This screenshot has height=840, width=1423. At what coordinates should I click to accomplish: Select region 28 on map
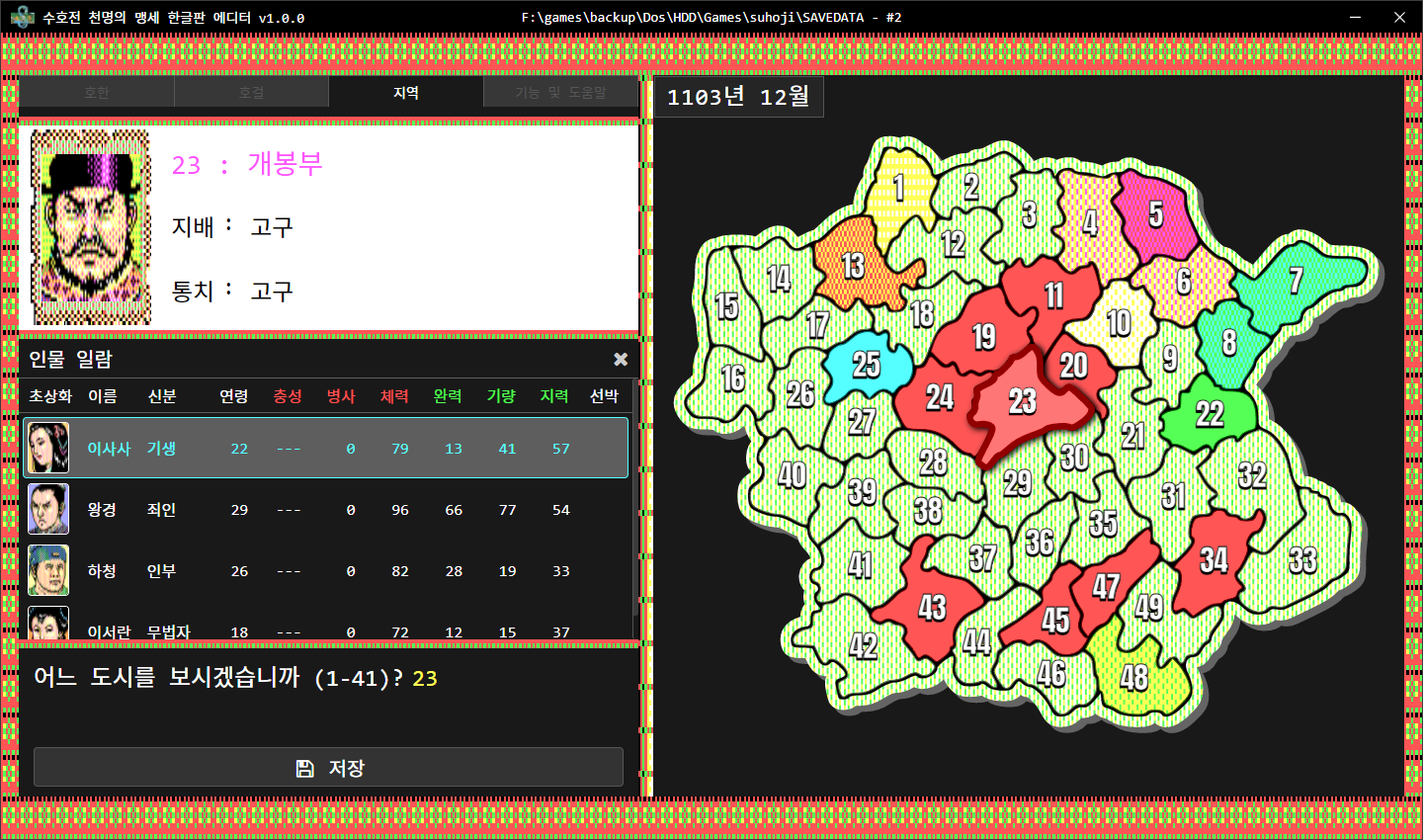click(x=933, y=462)
